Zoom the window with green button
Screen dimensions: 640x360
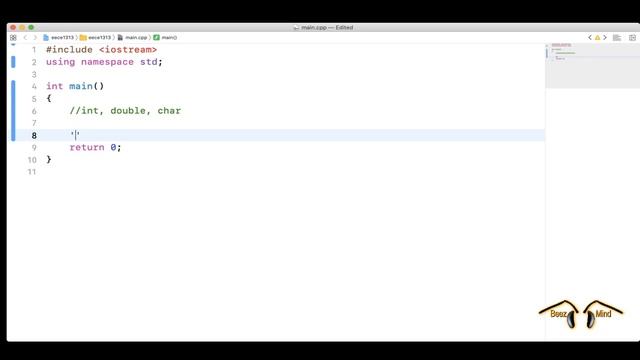click(31, 27)
